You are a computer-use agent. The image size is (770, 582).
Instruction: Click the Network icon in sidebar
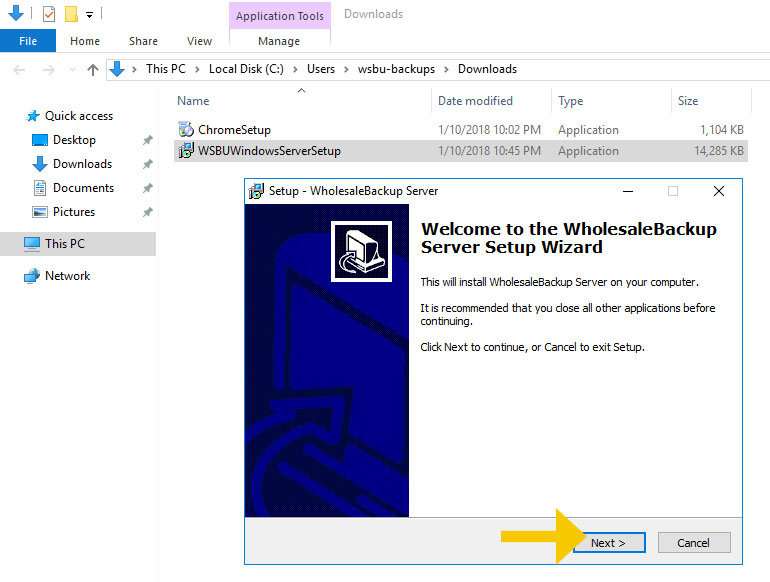pos(32,276)
